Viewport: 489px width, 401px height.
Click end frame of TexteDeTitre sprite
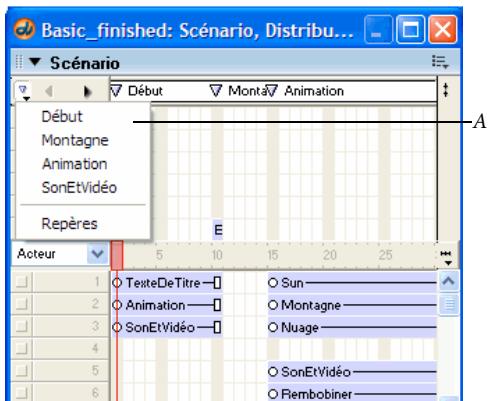click(x=217, y=283)
